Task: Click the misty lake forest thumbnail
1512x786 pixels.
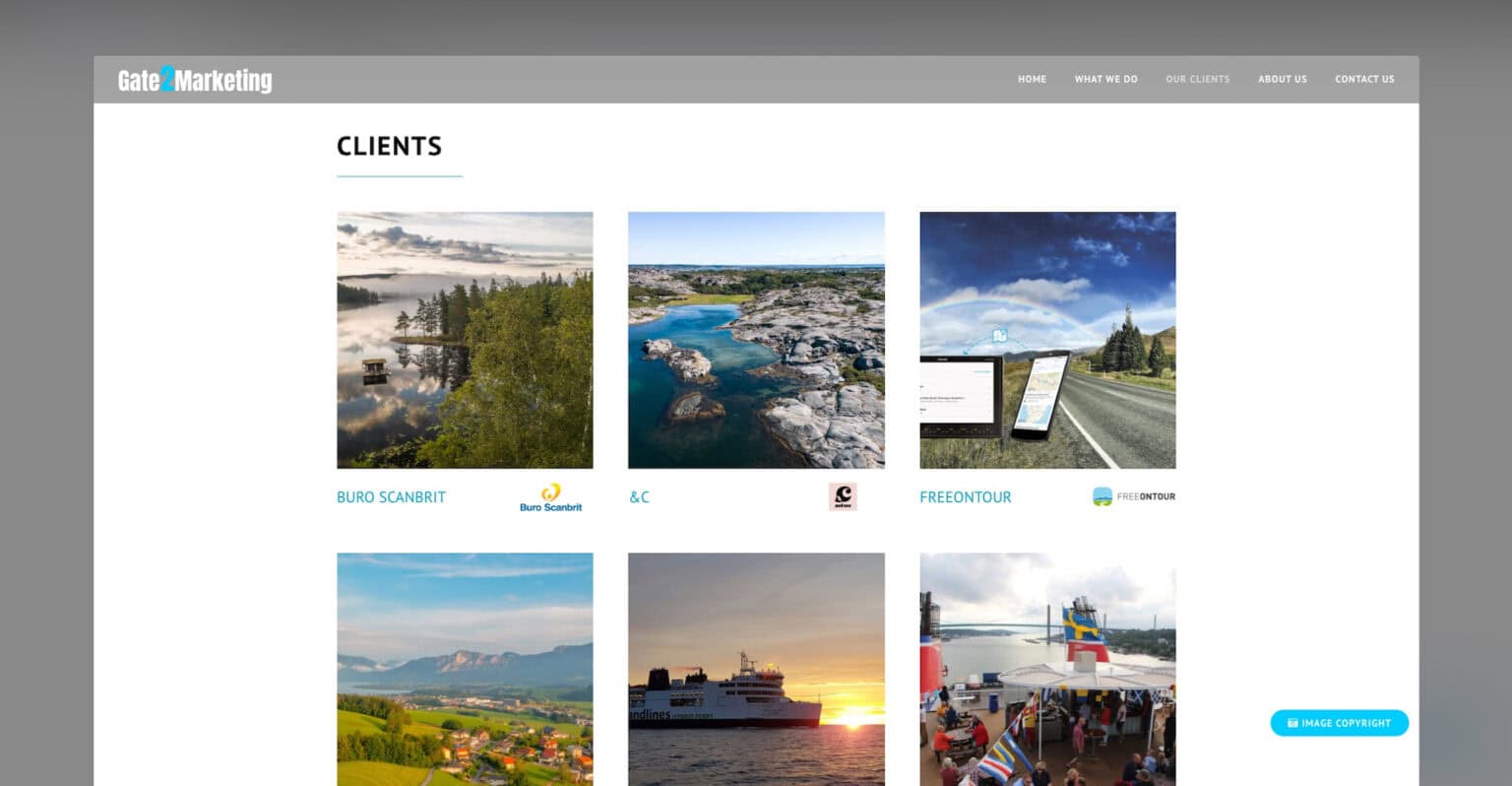Action: [x=465, y=340]
